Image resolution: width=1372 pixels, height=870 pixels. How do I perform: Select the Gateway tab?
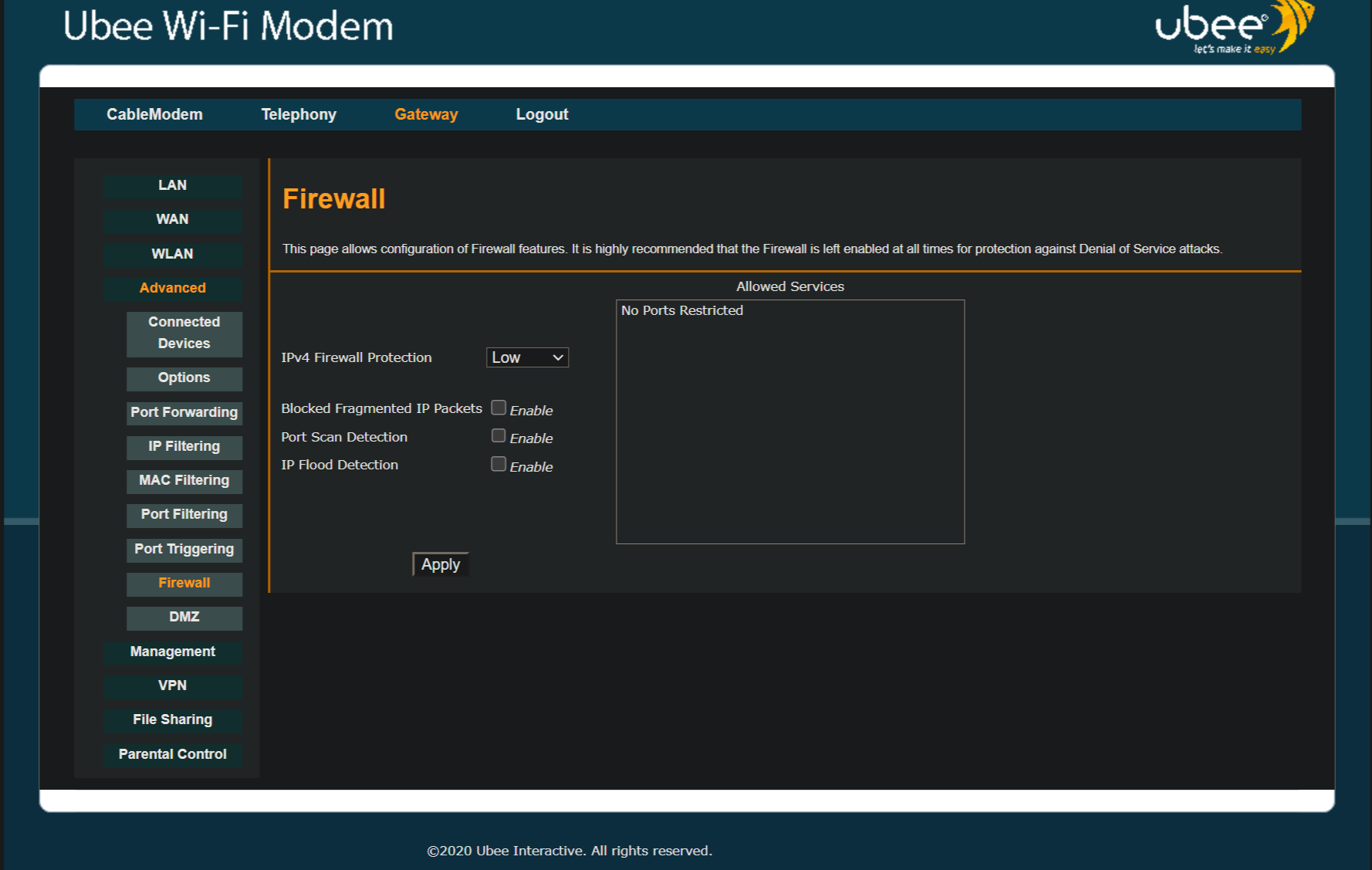click(426, 114)
